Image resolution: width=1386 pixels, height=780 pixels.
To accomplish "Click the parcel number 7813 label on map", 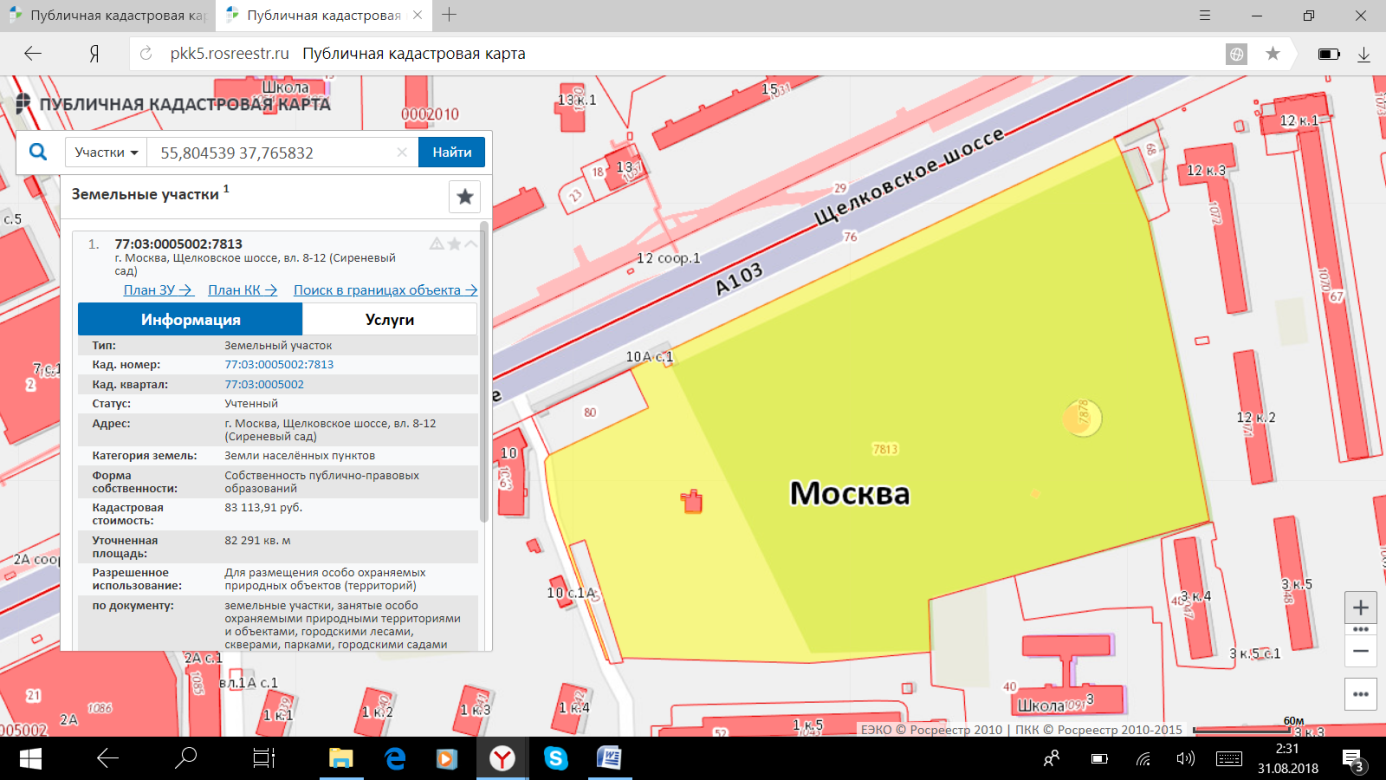I will point(885,450).
